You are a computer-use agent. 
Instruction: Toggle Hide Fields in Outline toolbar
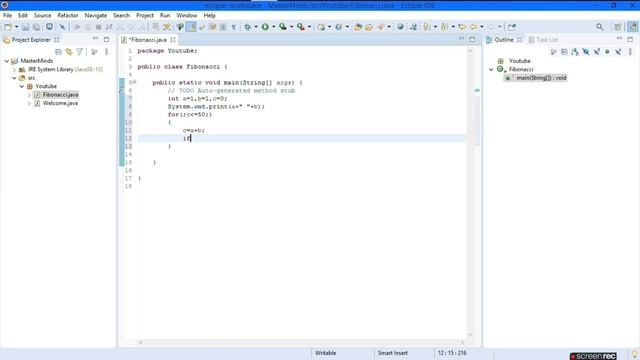[586, 52]
